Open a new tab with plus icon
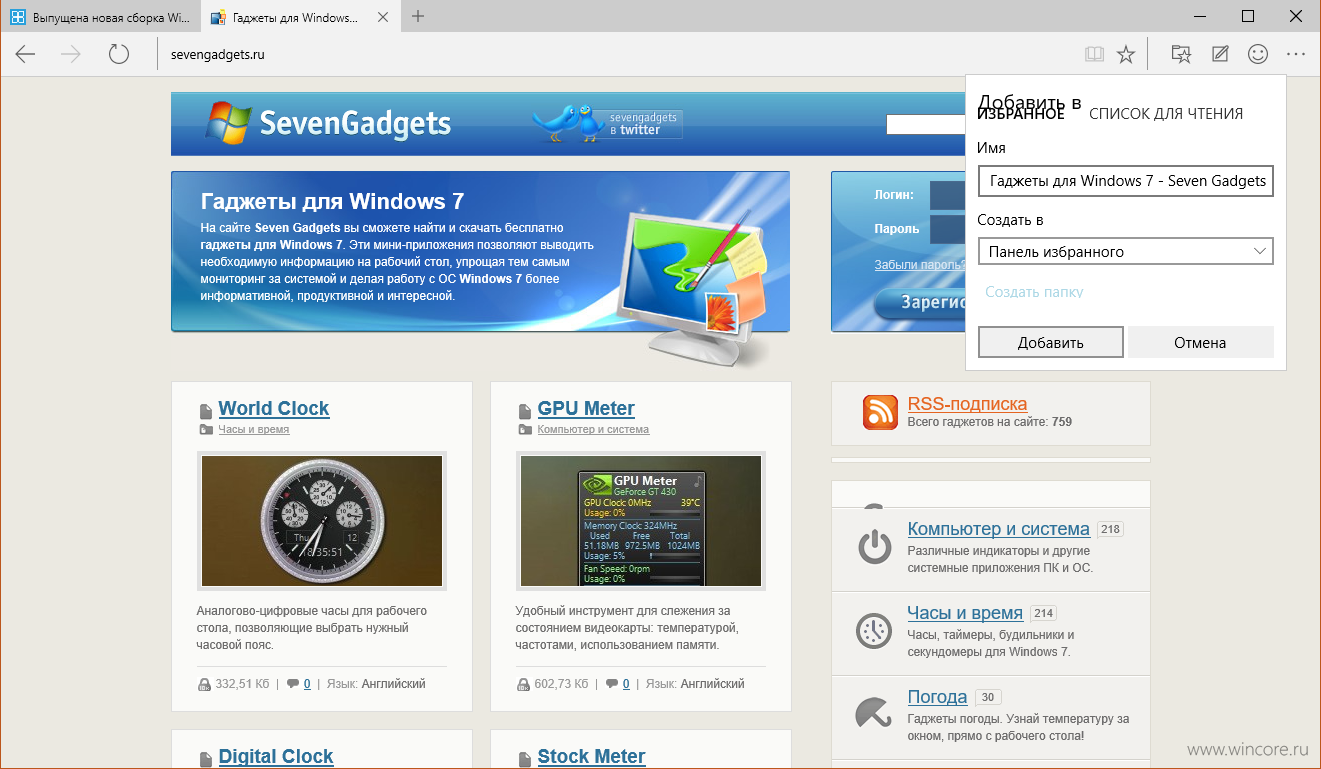 (x=418, y=16)
